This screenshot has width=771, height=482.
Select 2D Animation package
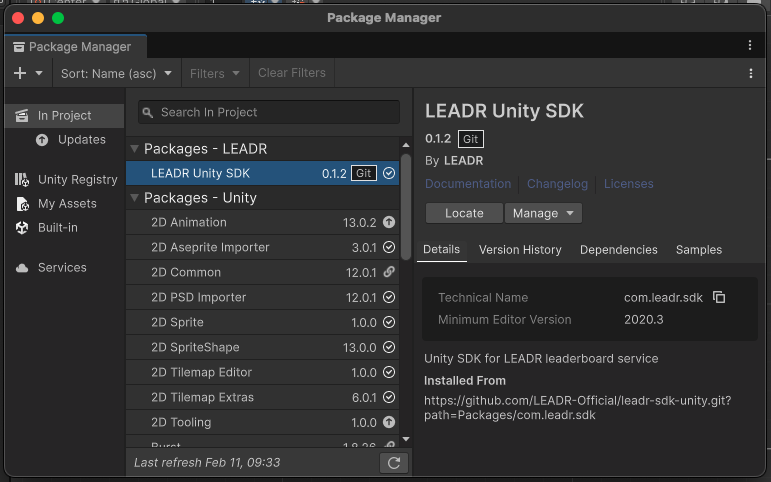(263, 222)
